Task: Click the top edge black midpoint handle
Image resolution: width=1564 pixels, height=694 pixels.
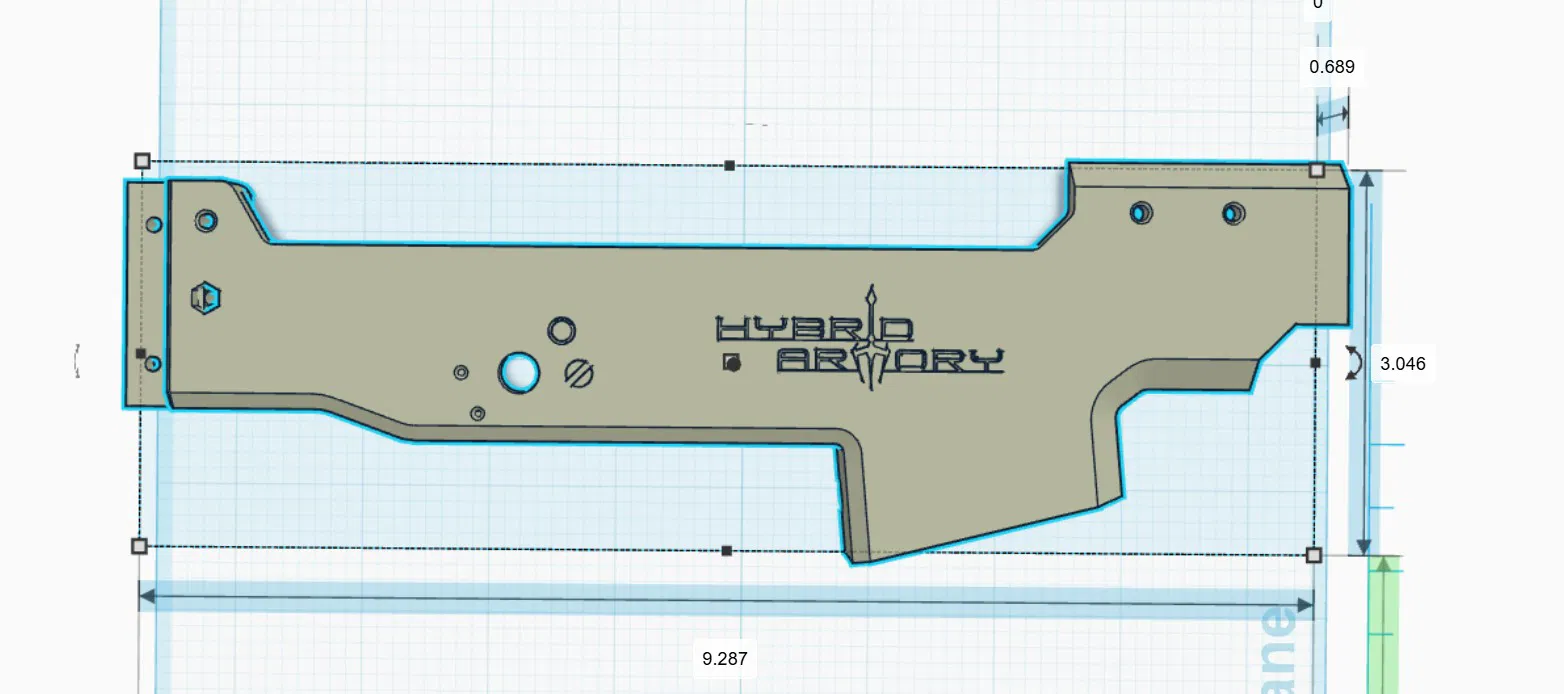Action: coord(730,165)
